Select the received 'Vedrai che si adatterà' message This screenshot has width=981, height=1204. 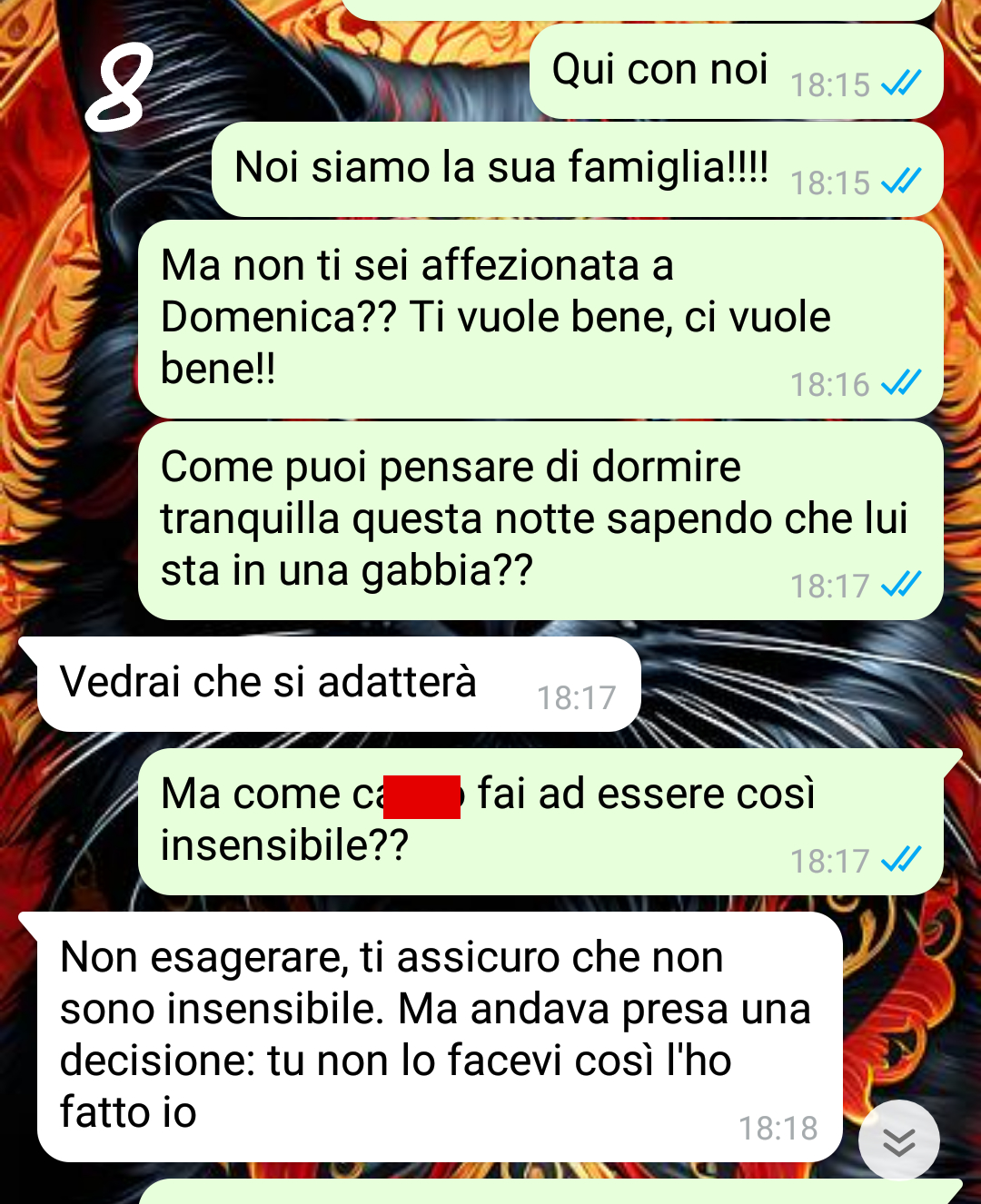tap(338, 684)
